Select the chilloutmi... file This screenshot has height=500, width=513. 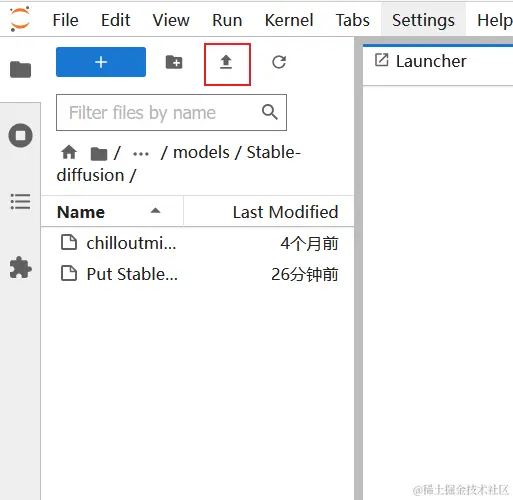(198, 243)
